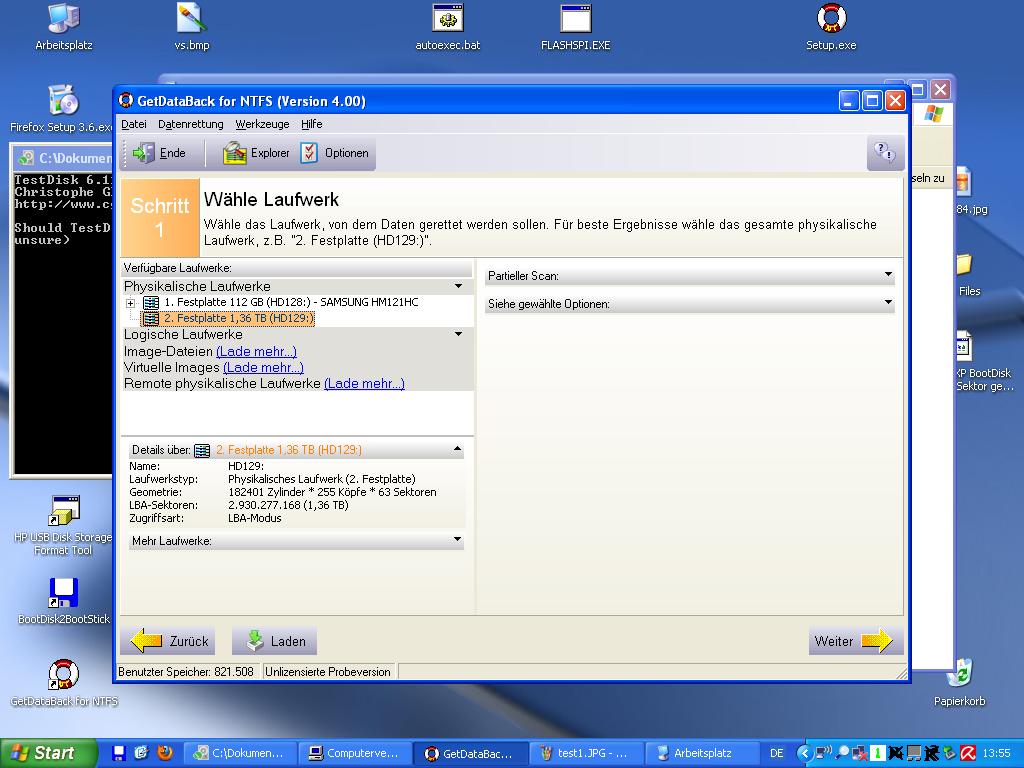
Task: Collapse the Details über panel arrow
Action: [457, 449]
